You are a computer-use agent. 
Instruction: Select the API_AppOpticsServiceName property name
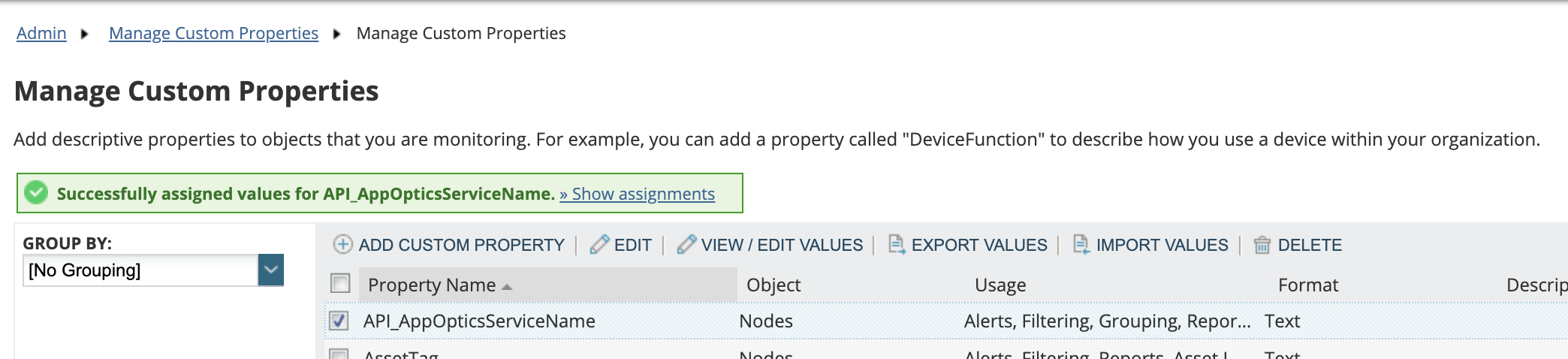pyautogui.click(x=479, y=321)
